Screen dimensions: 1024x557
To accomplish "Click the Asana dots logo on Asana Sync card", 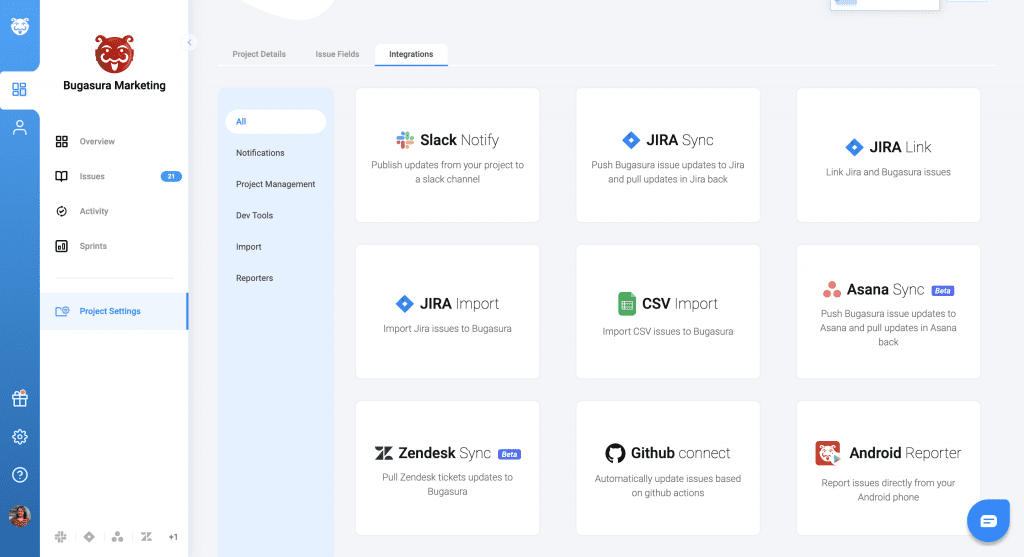I will point(832,289).
